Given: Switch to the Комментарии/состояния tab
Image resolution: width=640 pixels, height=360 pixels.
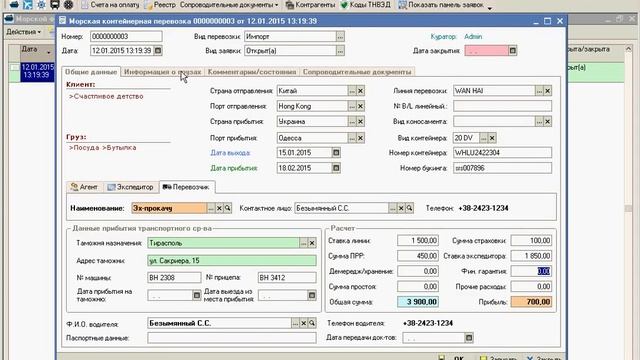Looking at the screenshot, I should coord(252,72).
